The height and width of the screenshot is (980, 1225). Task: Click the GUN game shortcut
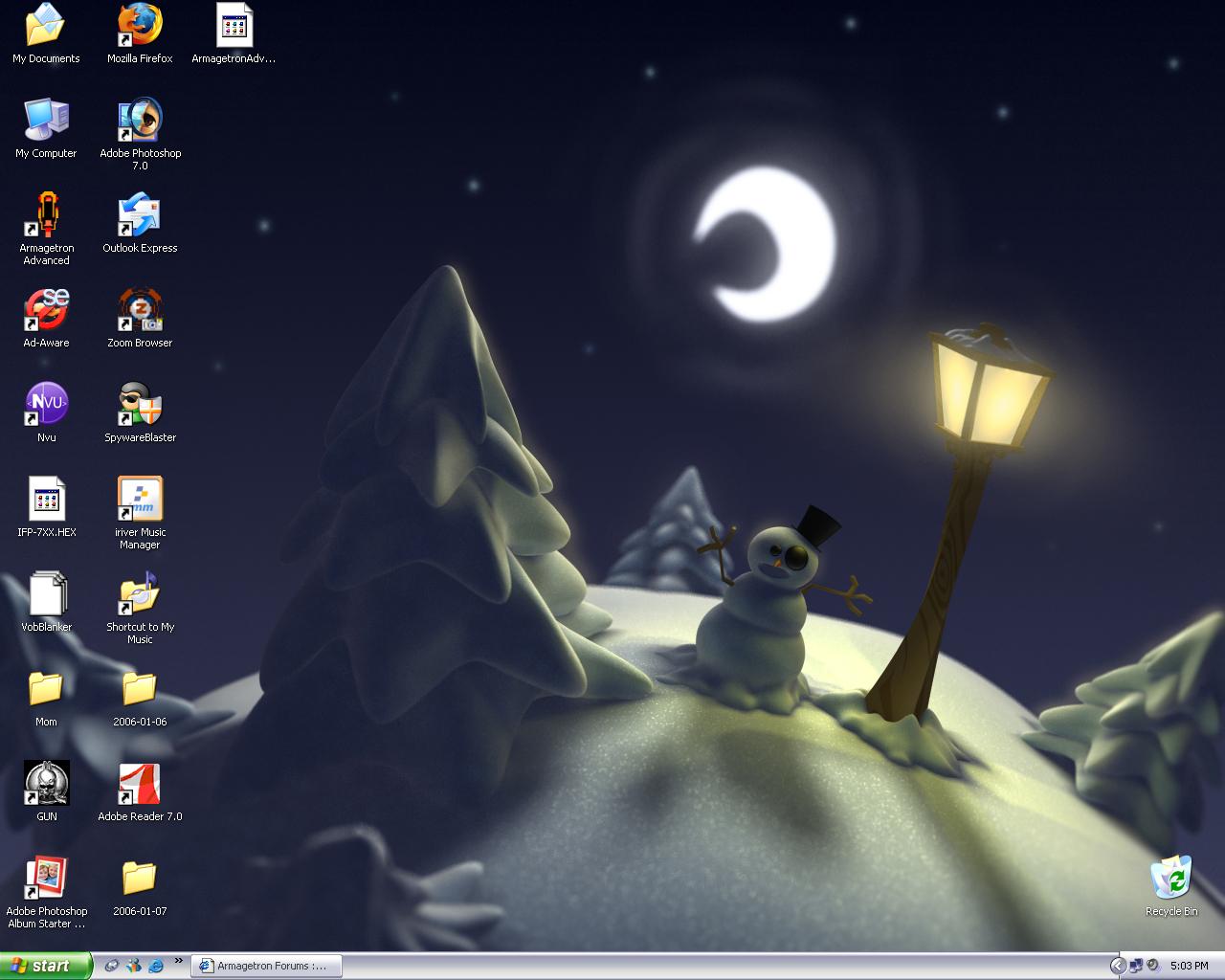coord(46,784)
